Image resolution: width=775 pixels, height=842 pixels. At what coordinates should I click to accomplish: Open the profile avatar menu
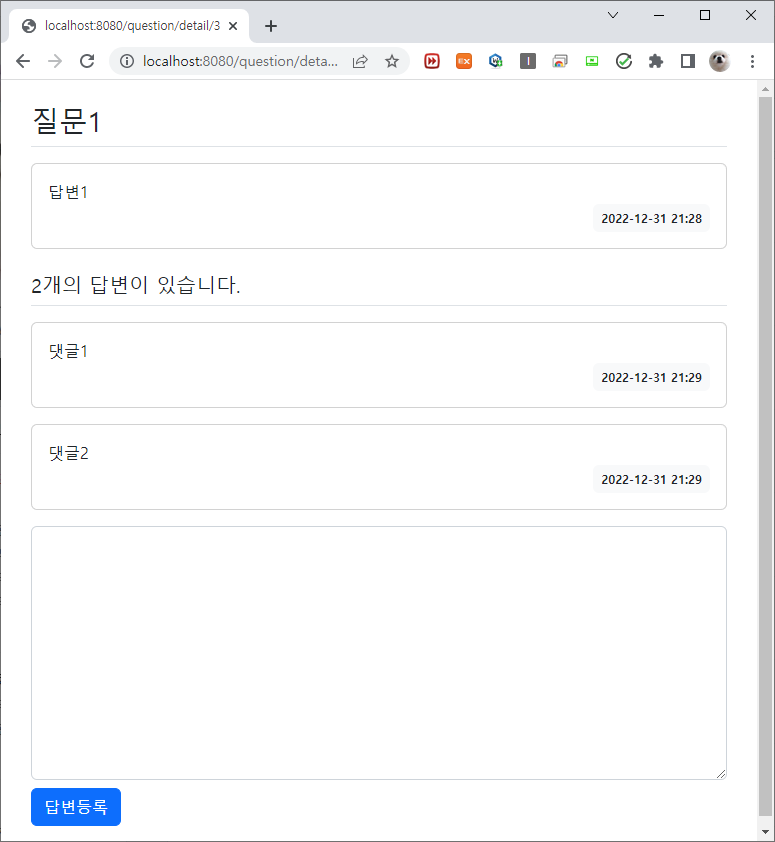720,61
